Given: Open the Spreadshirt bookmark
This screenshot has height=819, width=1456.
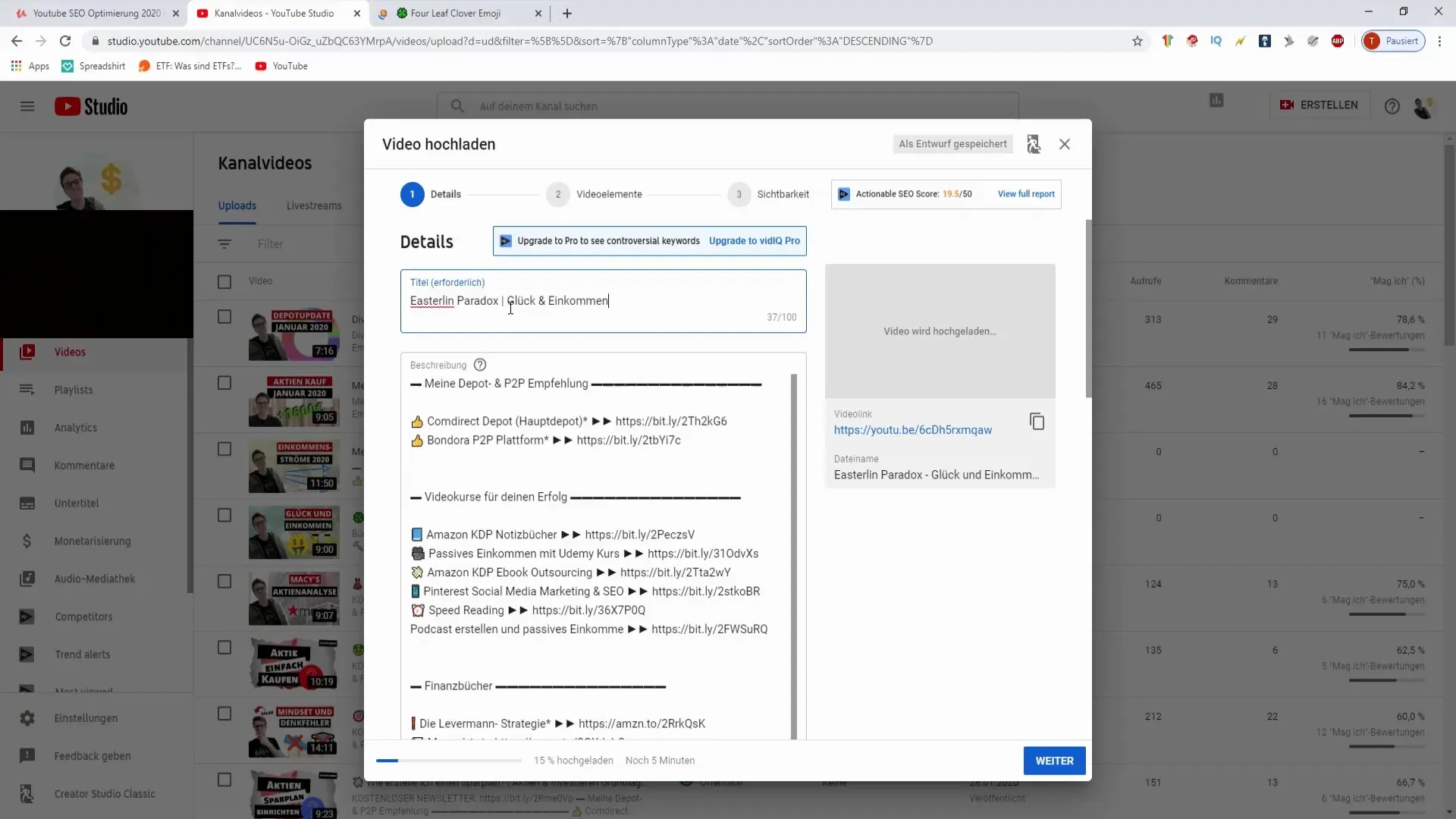Looking at the screenshot, I should point(93,66).
